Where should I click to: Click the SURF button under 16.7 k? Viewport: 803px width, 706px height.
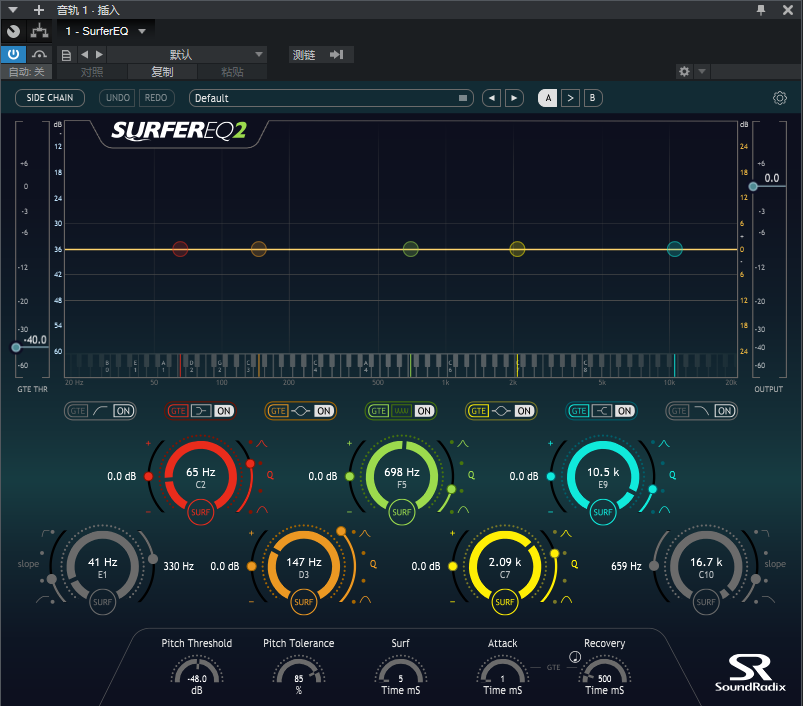click(x=706, y=602)
